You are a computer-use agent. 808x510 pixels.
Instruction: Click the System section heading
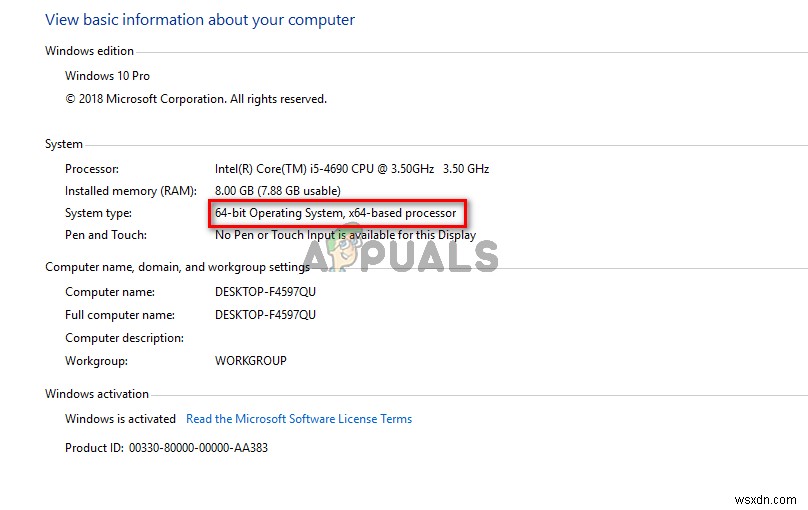(64, 144)
